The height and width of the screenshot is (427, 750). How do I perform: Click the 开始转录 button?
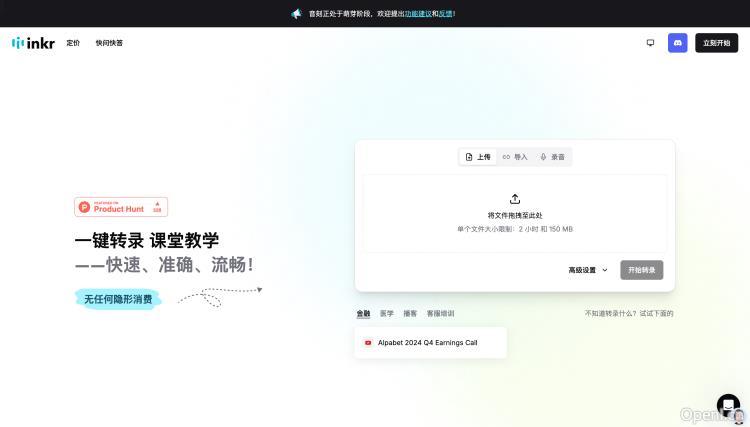click(x=641, y=270)
